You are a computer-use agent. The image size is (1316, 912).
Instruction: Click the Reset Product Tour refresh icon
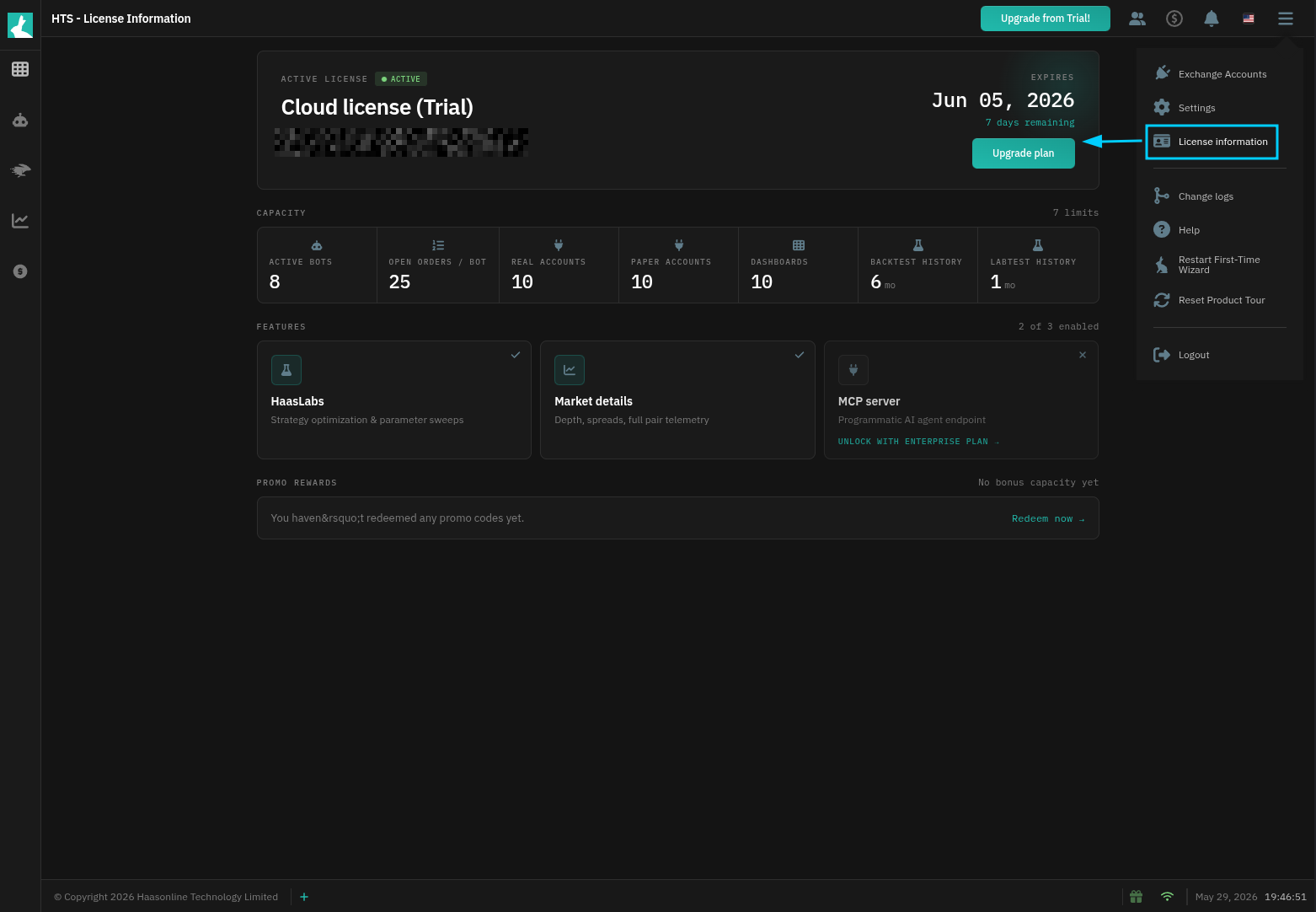(x=1162, y=300)
